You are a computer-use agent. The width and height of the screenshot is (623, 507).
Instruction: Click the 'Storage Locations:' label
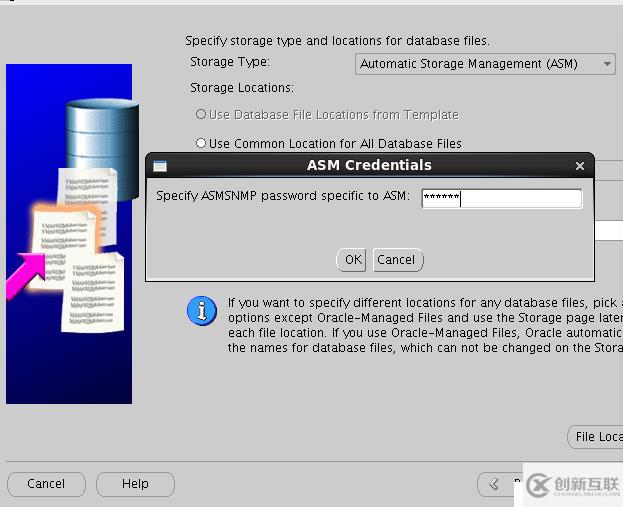point(242,87)
